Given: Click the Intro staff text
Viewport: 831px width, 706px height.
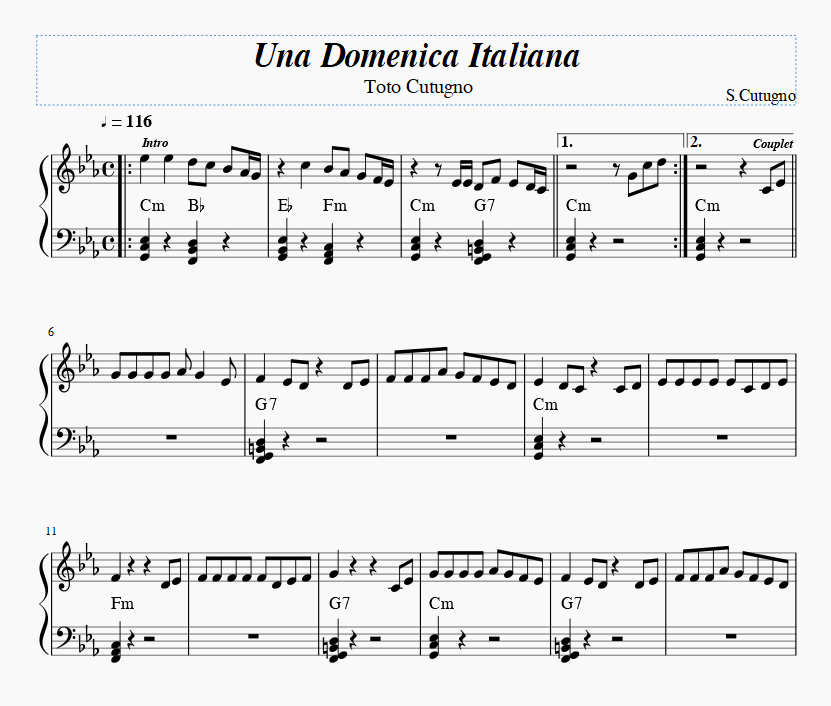Looking at the screenshot, I should click(155, 143).
